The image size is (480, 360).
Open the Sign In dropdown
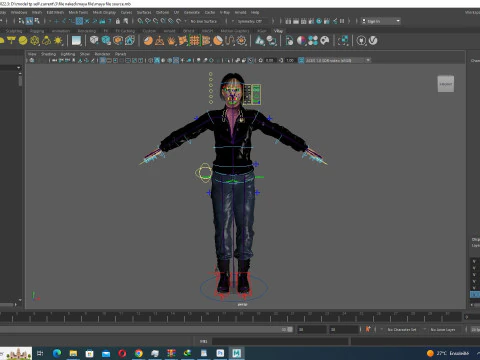click(x=381, y=21)
